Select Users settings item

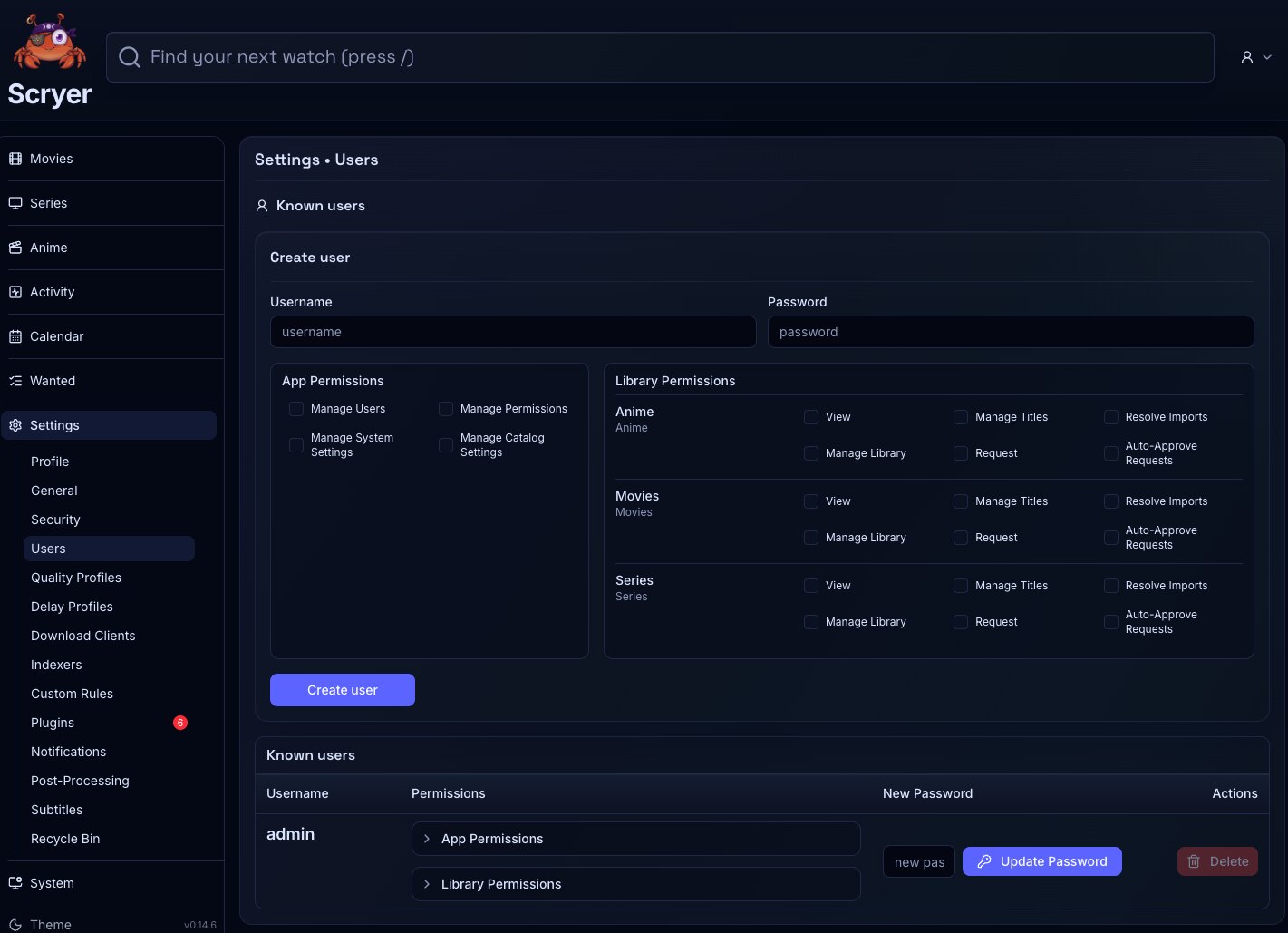109,549
